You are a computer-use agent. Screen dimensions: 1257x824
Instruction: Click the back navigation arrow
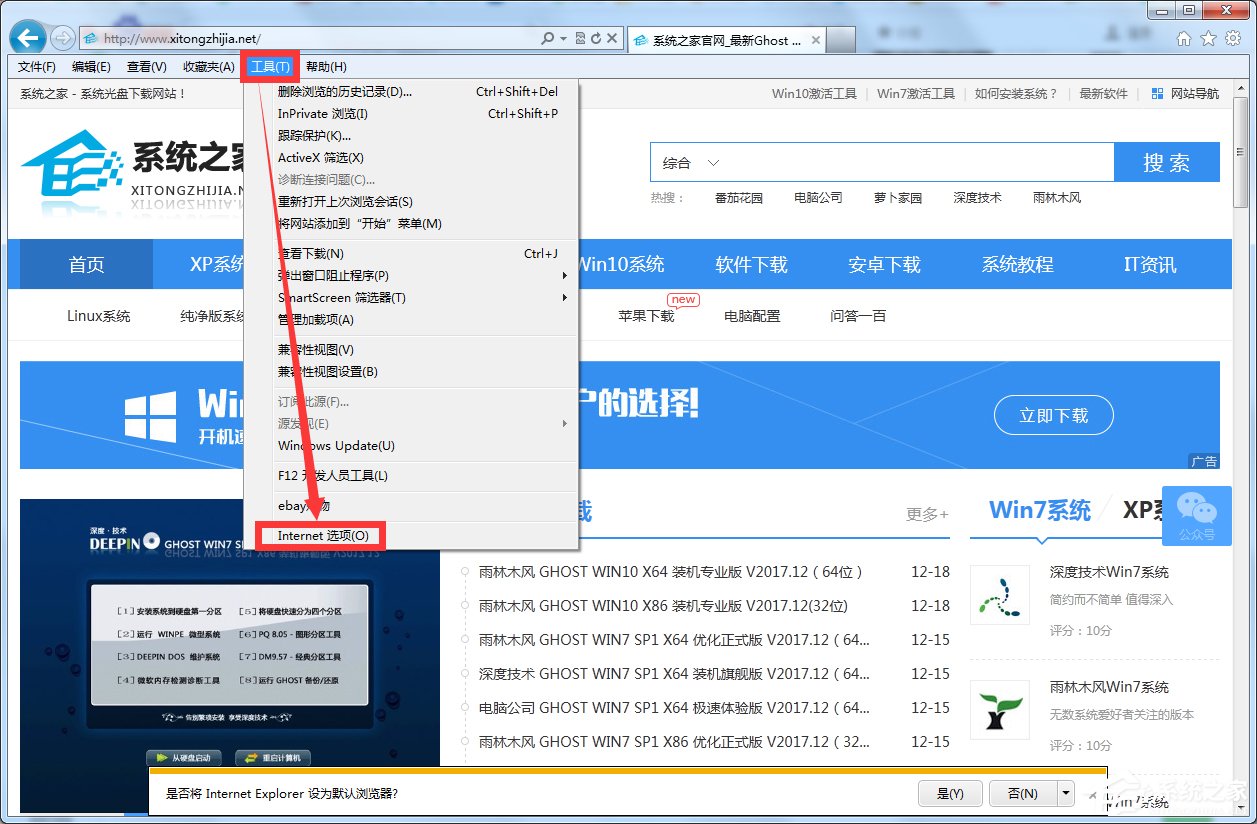(x=27, y=37)
